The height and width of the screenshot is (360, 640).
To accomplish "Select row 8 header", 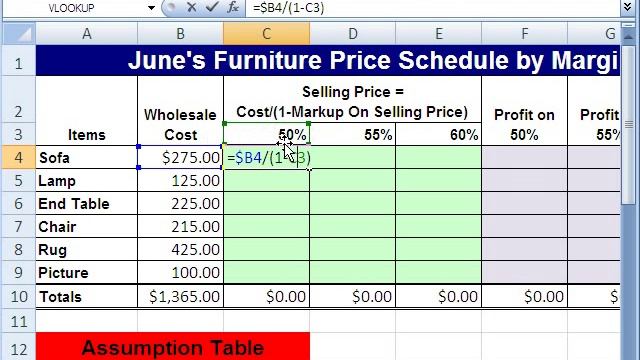I will (x=19, y=249).
